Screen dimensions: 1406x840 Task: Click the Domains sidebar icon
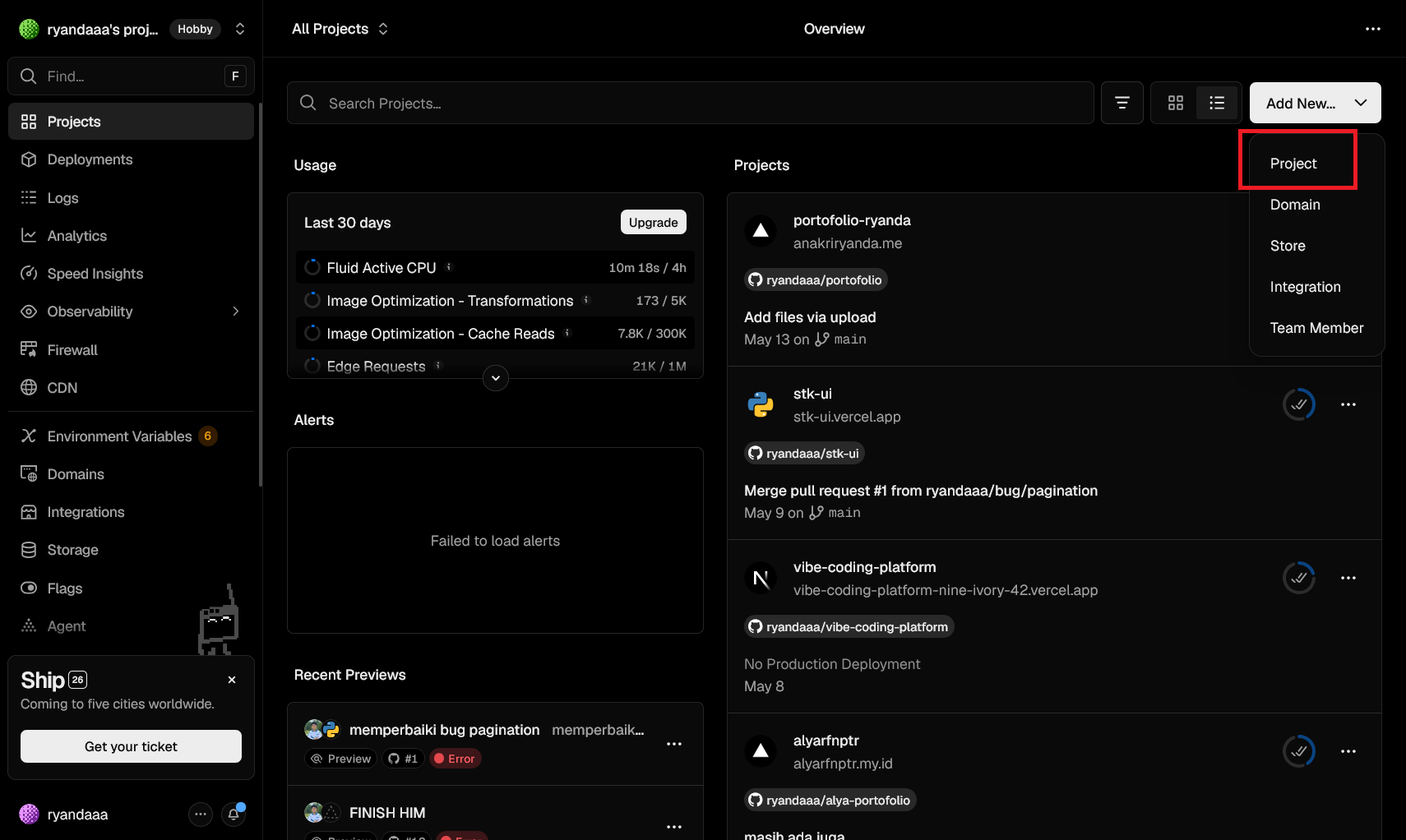29,474
